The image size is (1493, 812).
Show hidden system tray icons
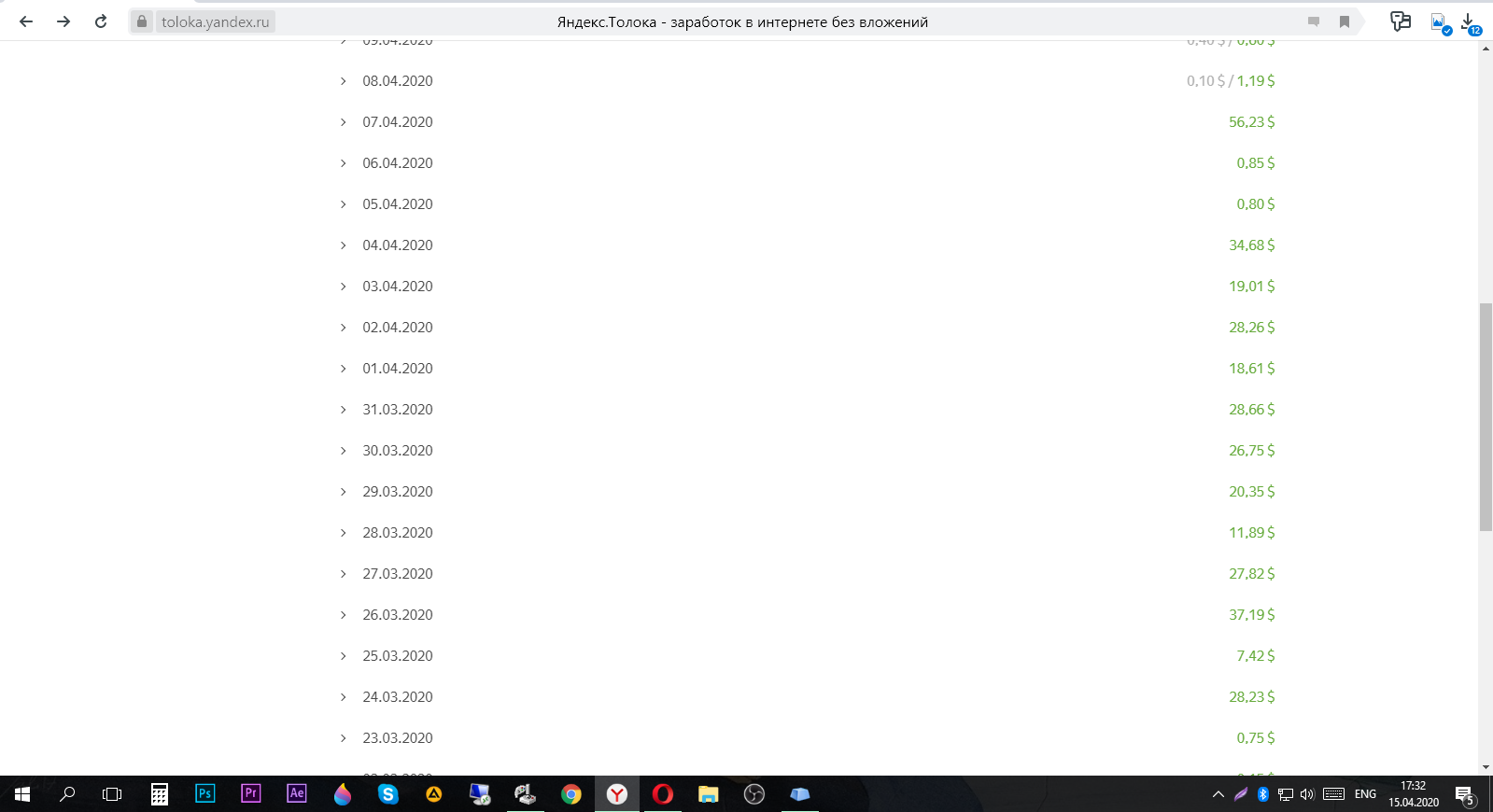point(1218,794)
